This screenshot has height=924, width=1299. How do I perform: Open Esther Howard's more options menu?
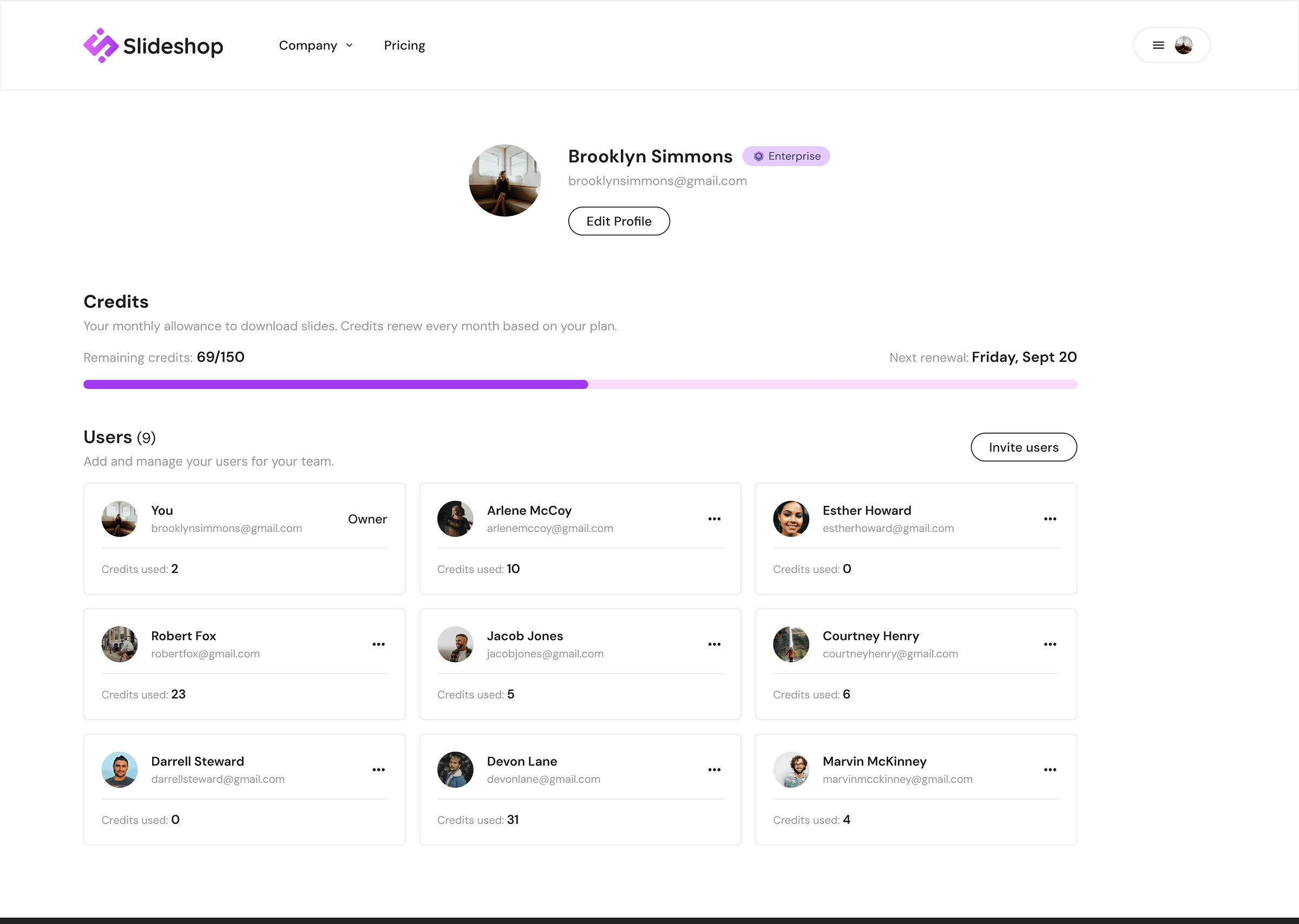pos(1049,519)
